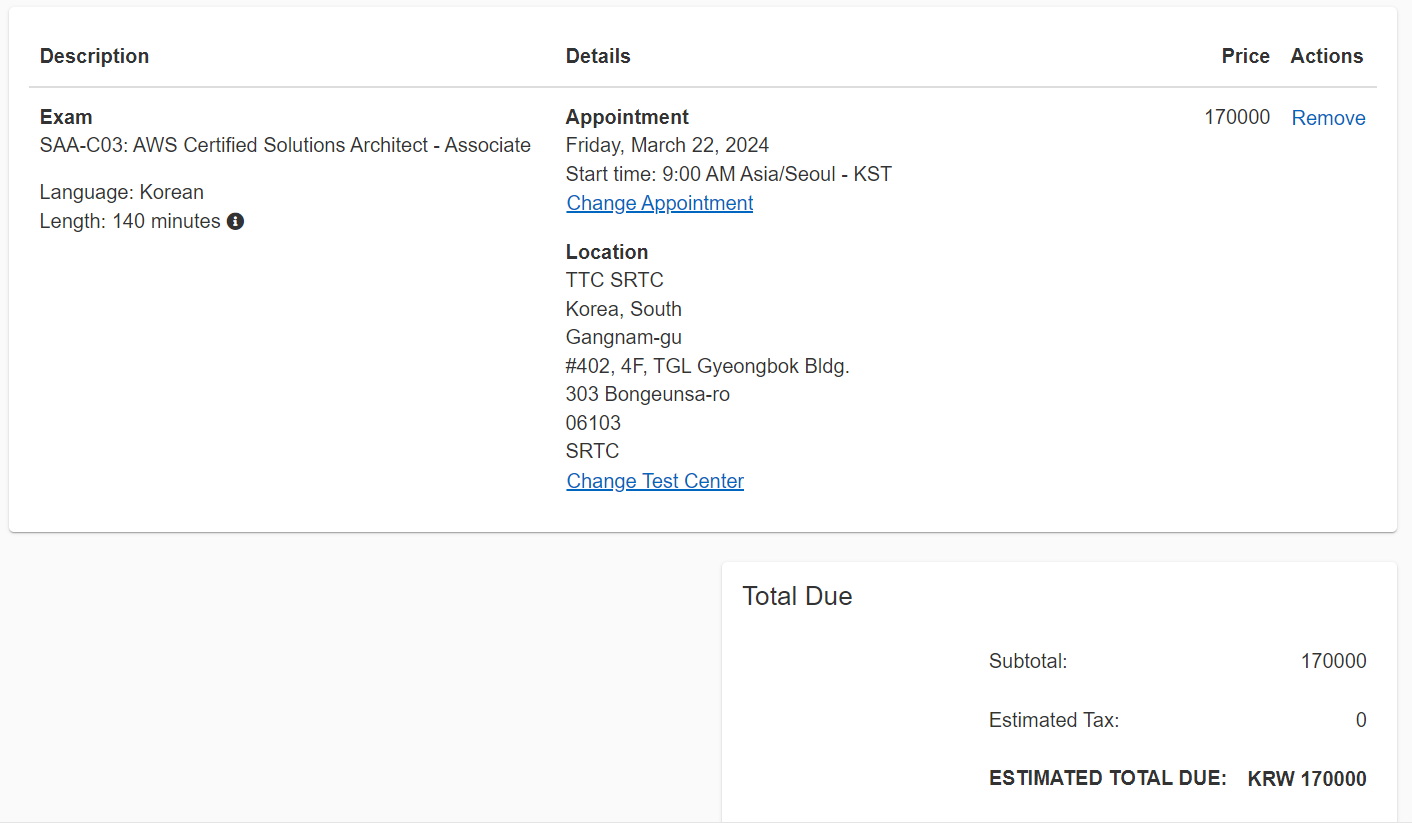Click the Price column header

pos(1245,56)
